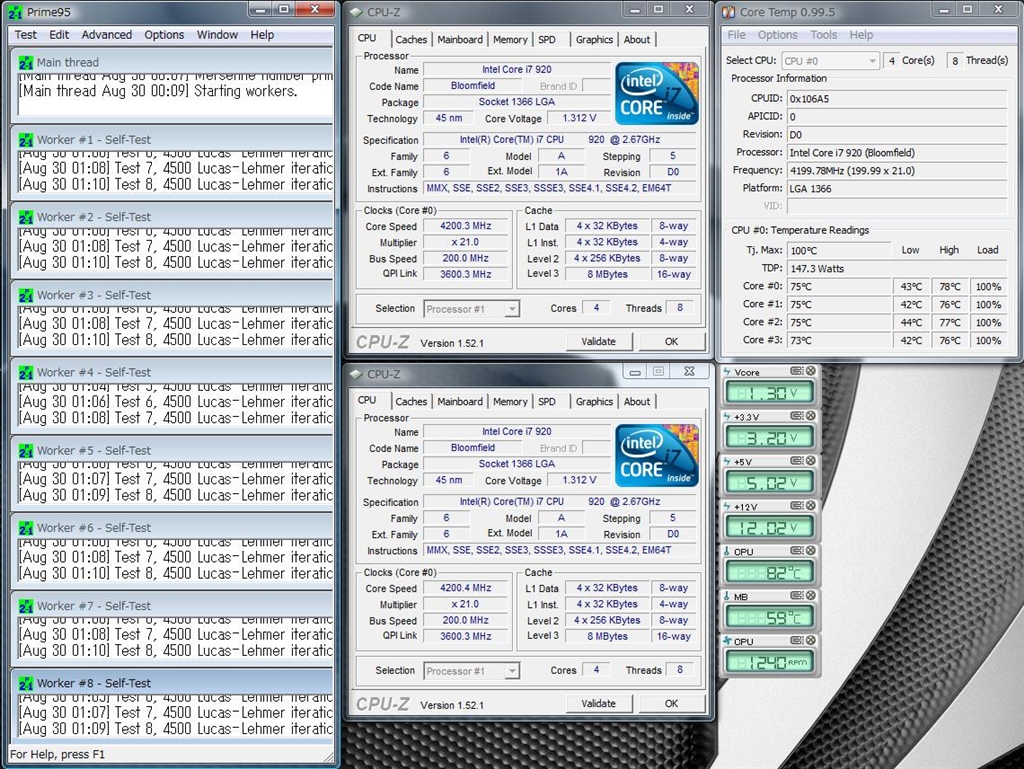This screenshot has height=769, width=1024.
Task: Select the Worker #4 Self-Test window title
Action: click(x=94, y=372)
